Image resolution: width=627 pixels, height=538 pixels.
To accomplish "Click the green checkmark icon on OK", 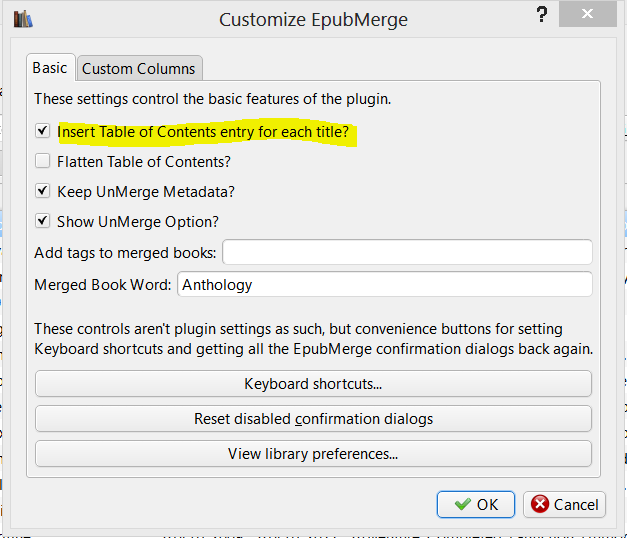I will pyautogui.click(x=462, y=504).
